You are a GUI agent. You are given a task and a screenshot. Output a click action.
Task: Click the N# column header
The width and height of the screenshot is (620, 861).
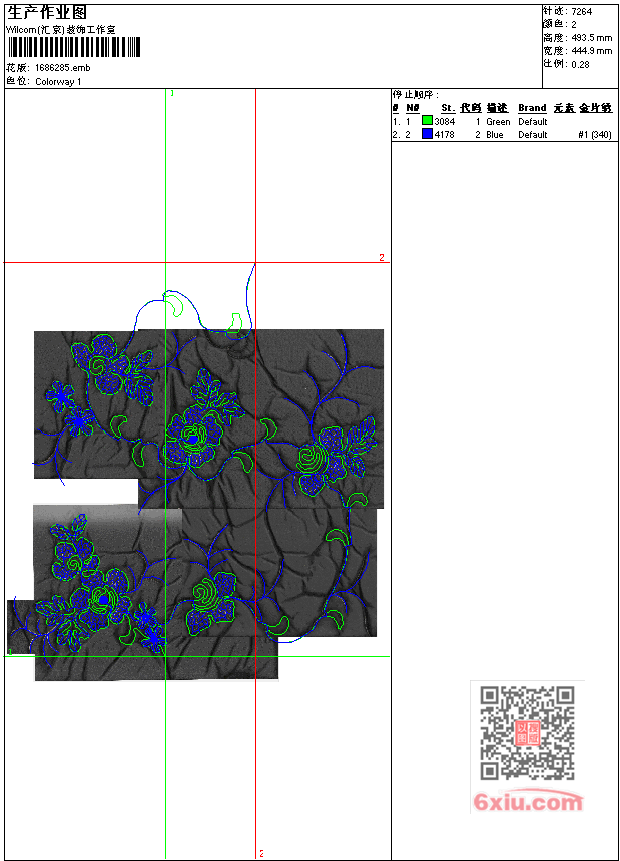pos(413,108)
